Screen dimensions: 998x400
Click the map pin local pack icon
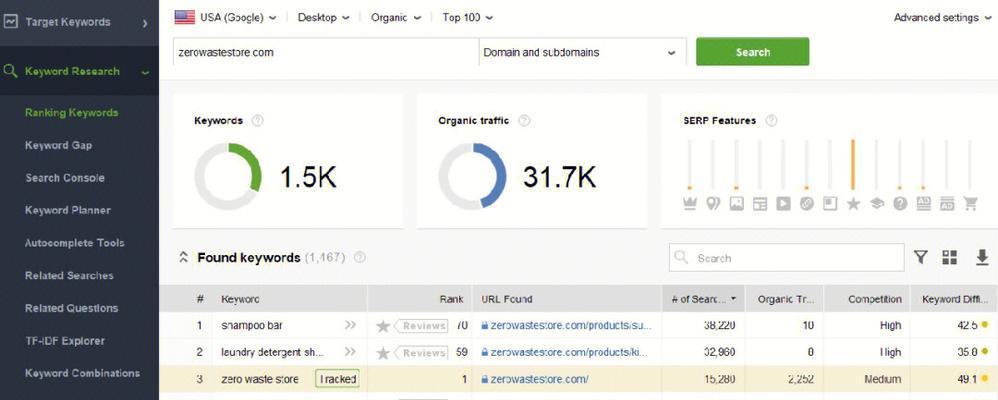point(713,203)
